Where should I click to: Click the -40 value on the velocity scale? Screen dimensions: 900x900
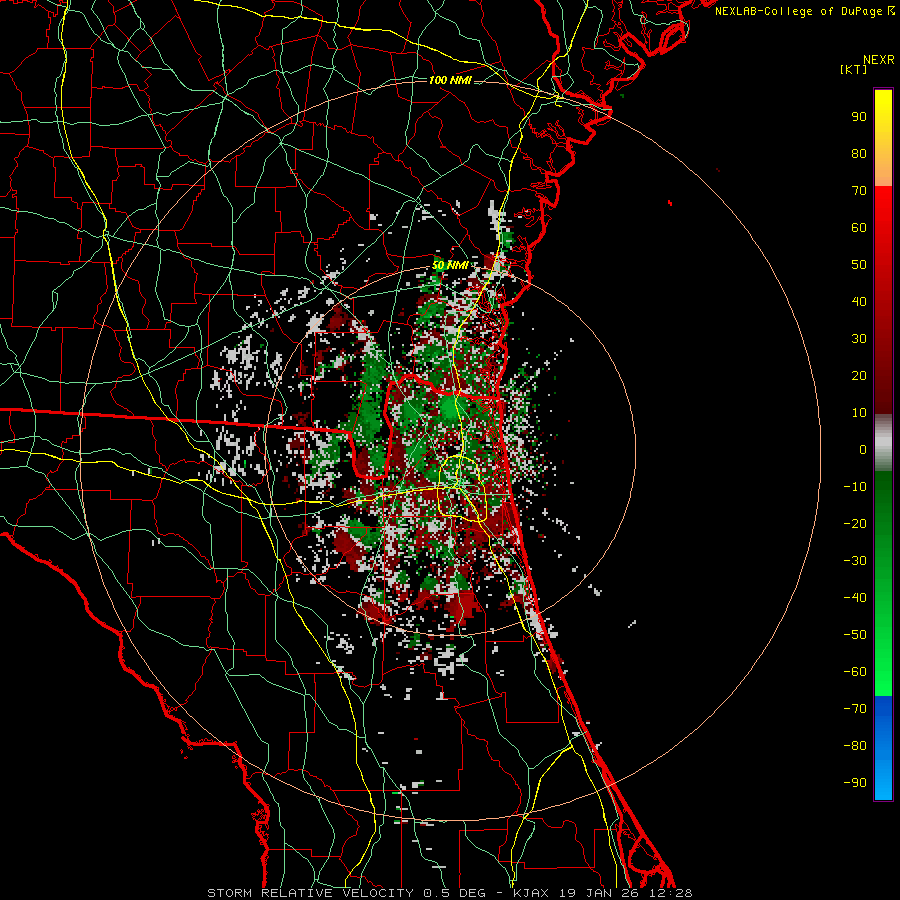tap(855, 598)
